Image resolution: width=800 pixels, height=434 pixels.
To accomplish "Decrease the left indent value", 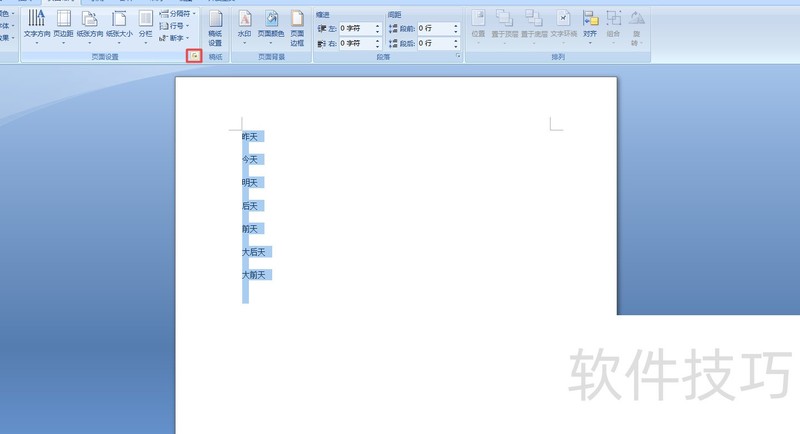I will point(378,32).
